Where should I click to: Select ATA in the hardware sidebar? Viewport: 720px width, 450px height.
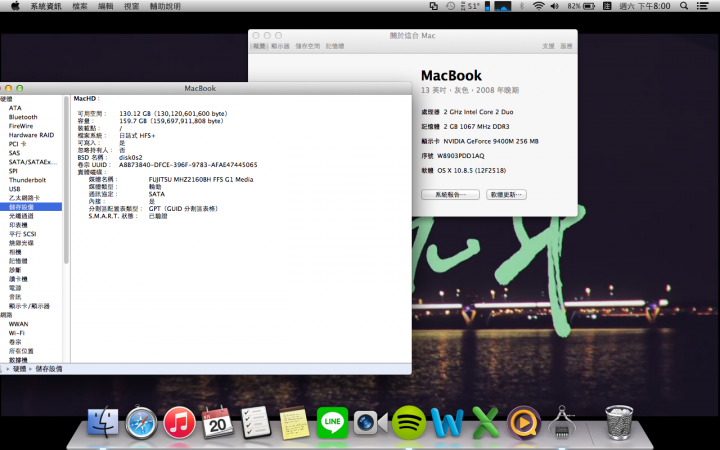[x=15, y=108]
